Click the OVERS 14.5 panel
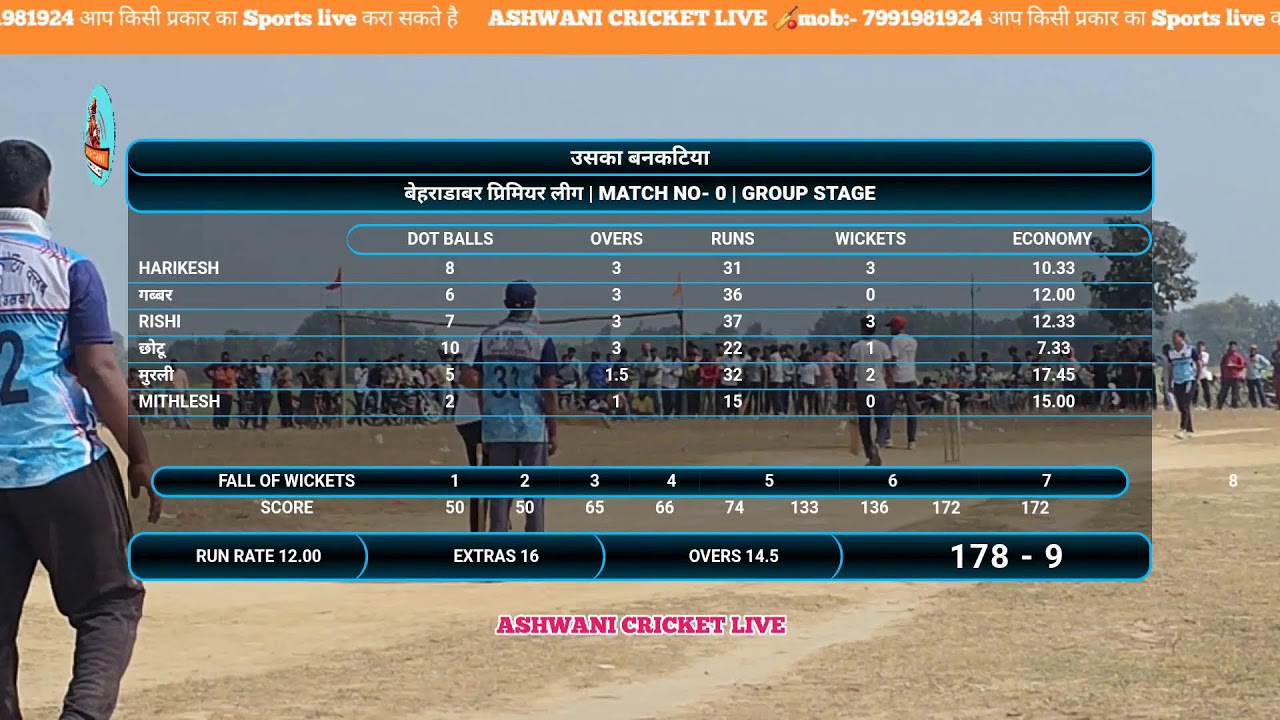 (x=723, y=556)
